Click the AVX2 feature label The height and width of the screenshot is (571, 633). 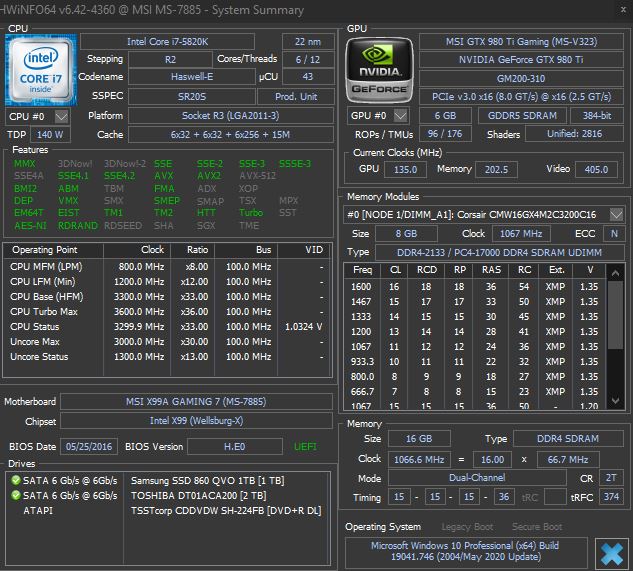[209, 176]
